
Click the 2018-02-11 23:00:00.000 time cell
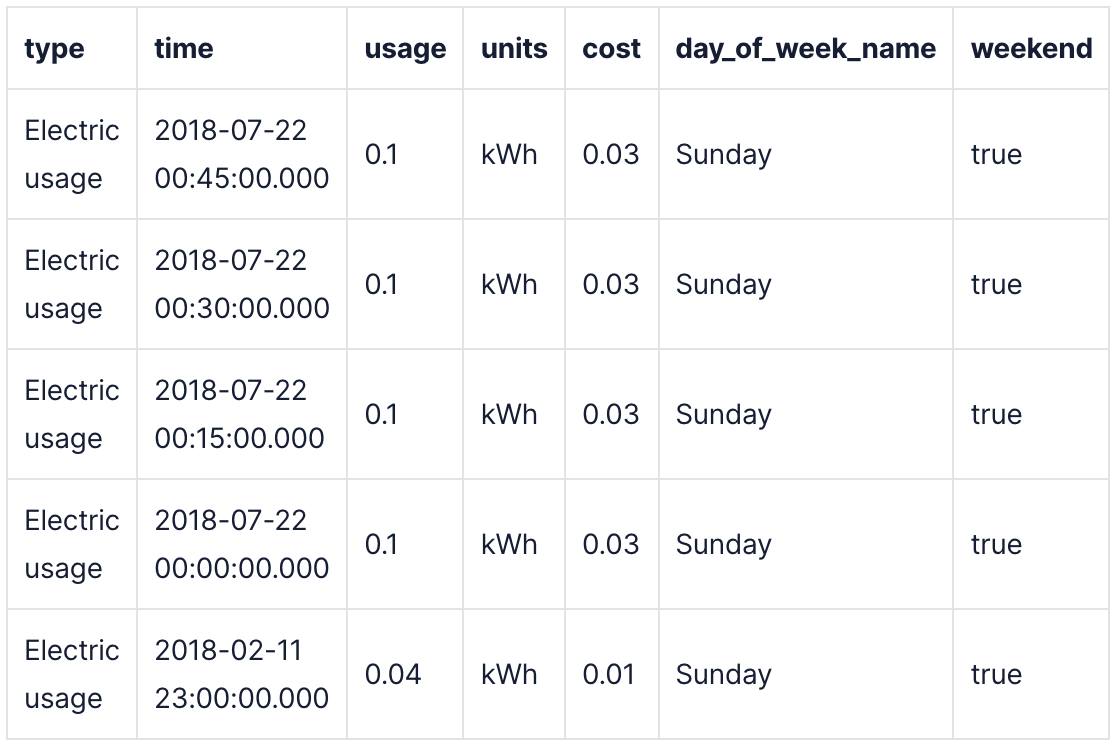(x=241, y=674)
